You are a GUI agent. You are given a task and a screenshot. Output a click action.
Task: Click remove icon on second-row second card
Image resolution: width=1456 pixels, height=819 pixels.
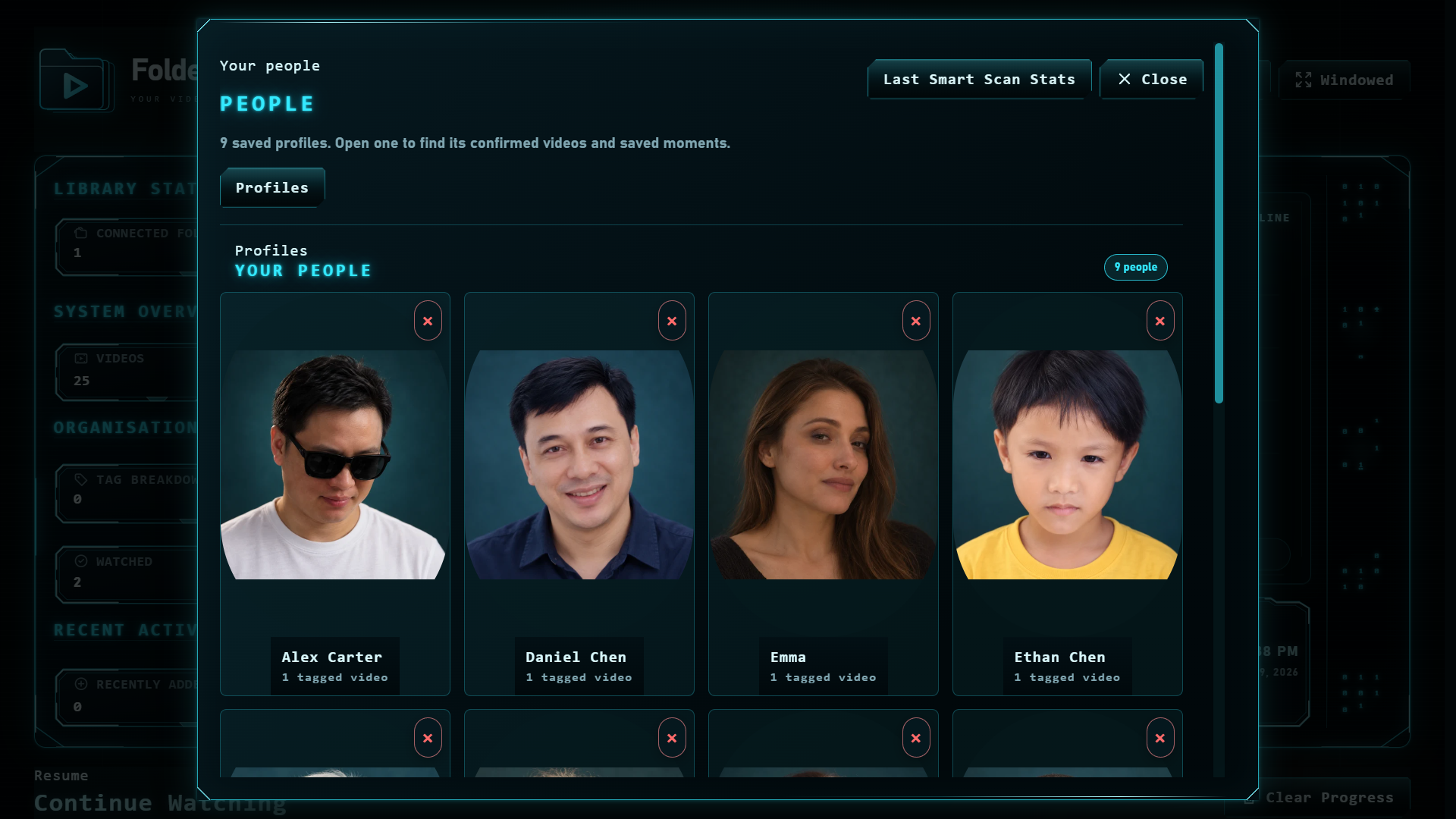[672, 738]
